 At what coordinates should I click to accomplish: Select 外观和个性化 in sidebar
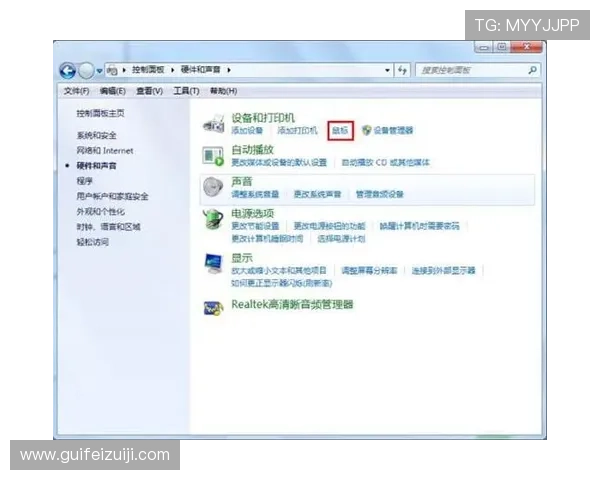(x=100, y=212)
